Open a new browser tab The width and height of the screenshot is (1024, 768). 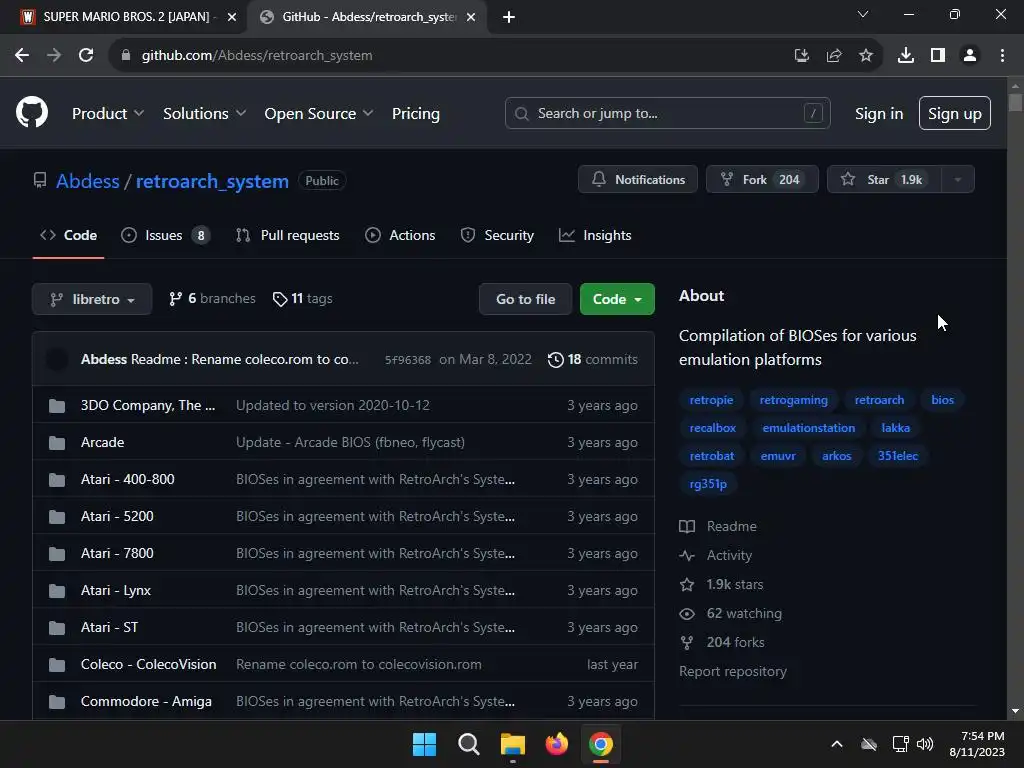click(509, 17)
